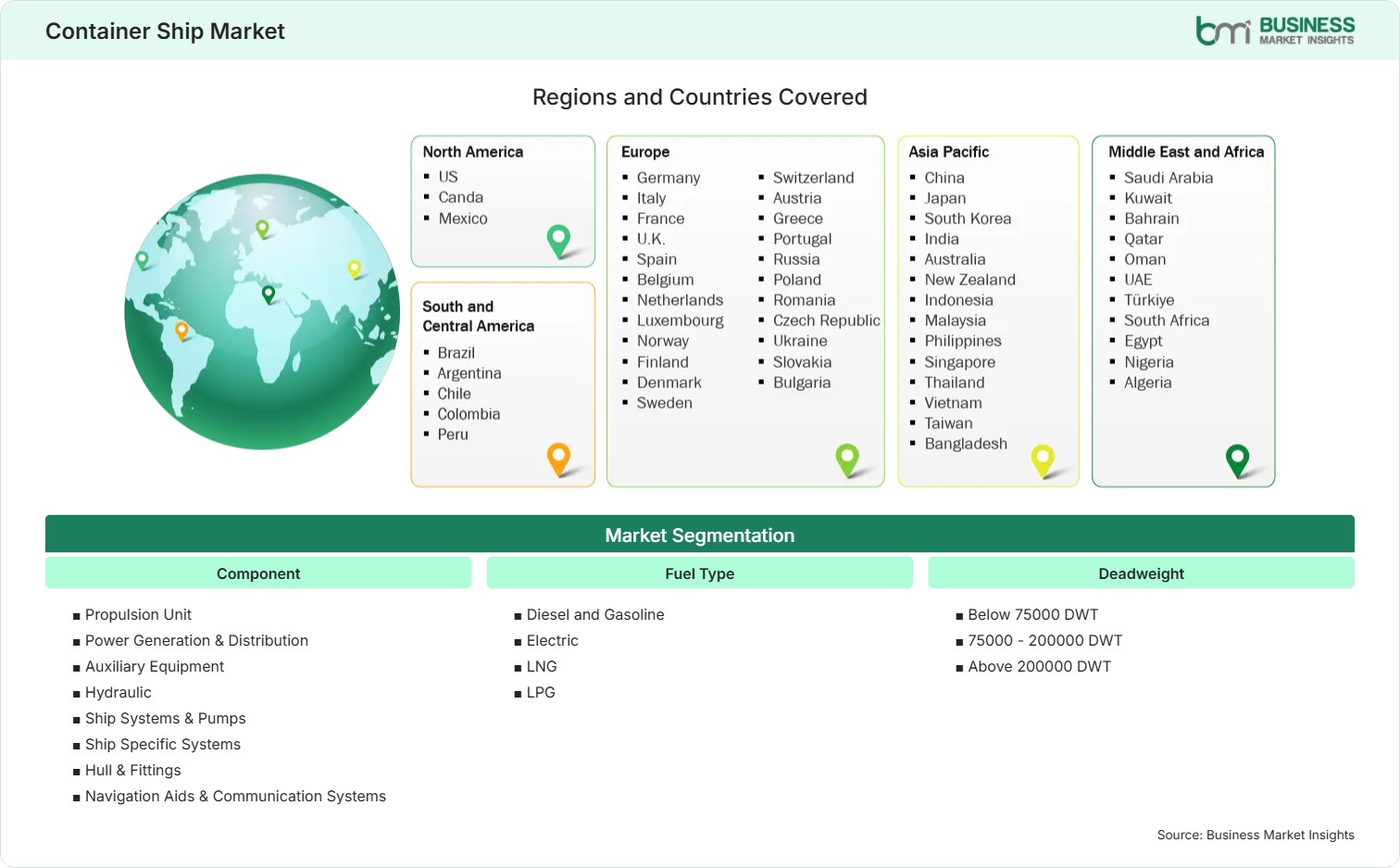
Task: Click Electric fuel type
Action: click(x=553, y=640)
